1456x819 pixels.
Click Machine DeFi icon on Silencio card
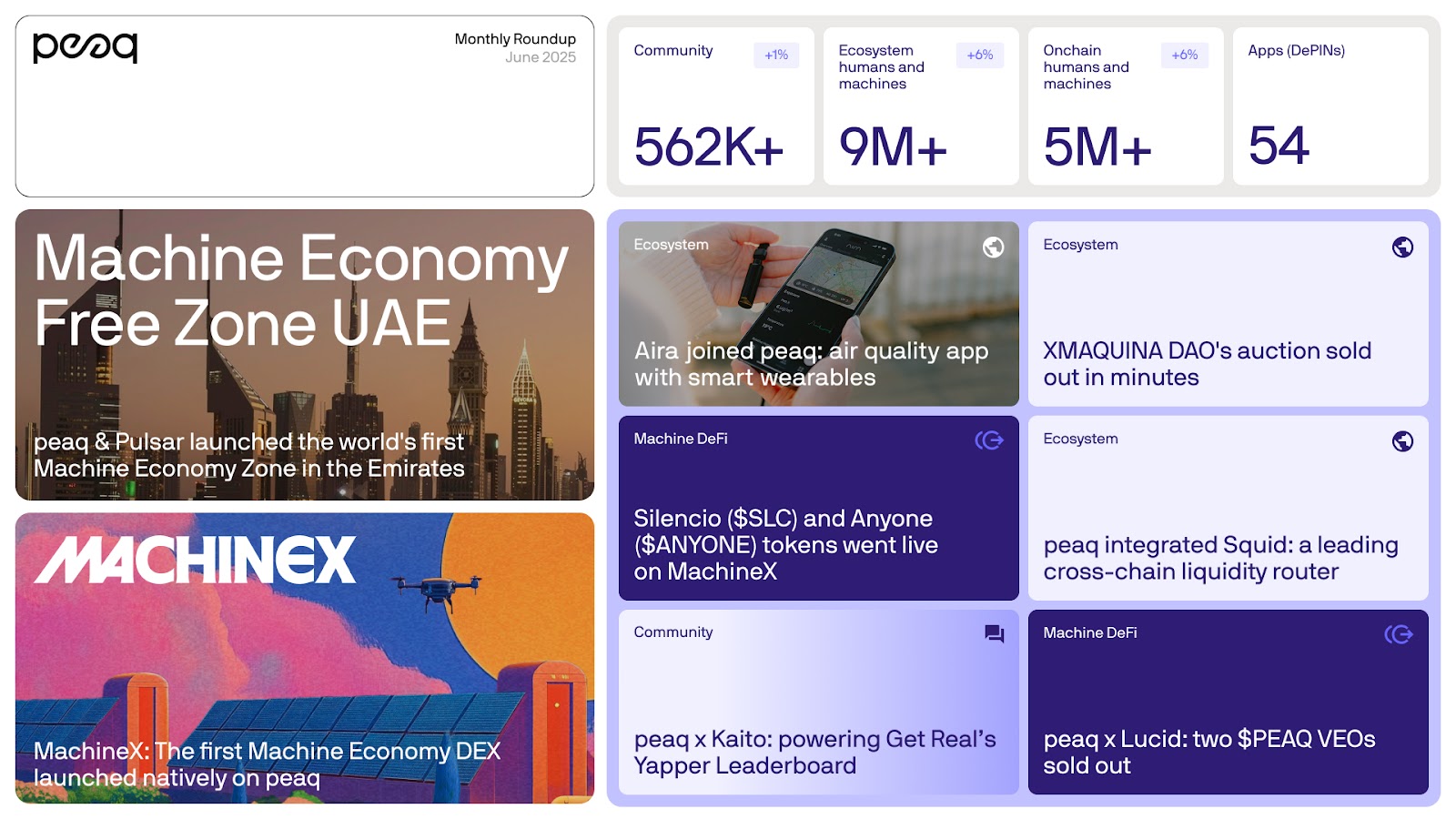coord(989,440)
